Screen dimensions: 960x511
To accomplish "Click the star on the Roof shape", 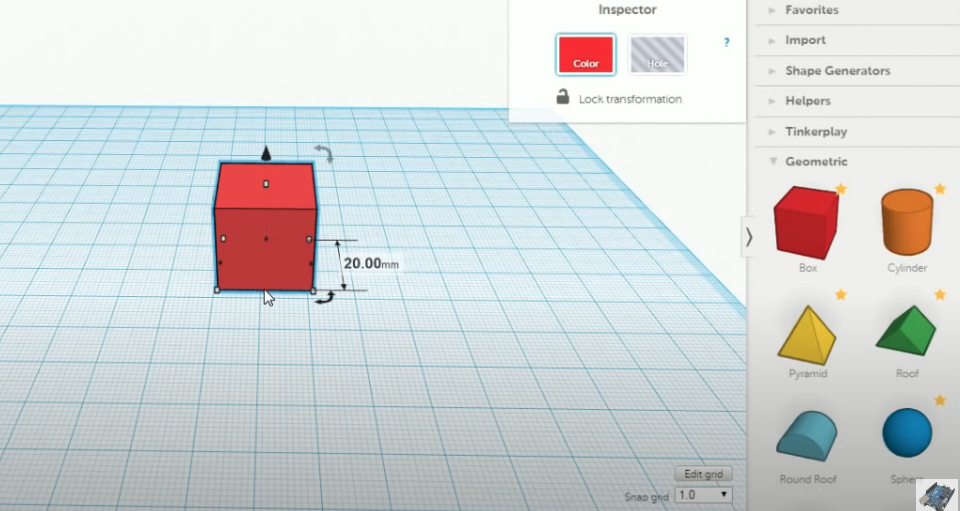I will 940,295.
